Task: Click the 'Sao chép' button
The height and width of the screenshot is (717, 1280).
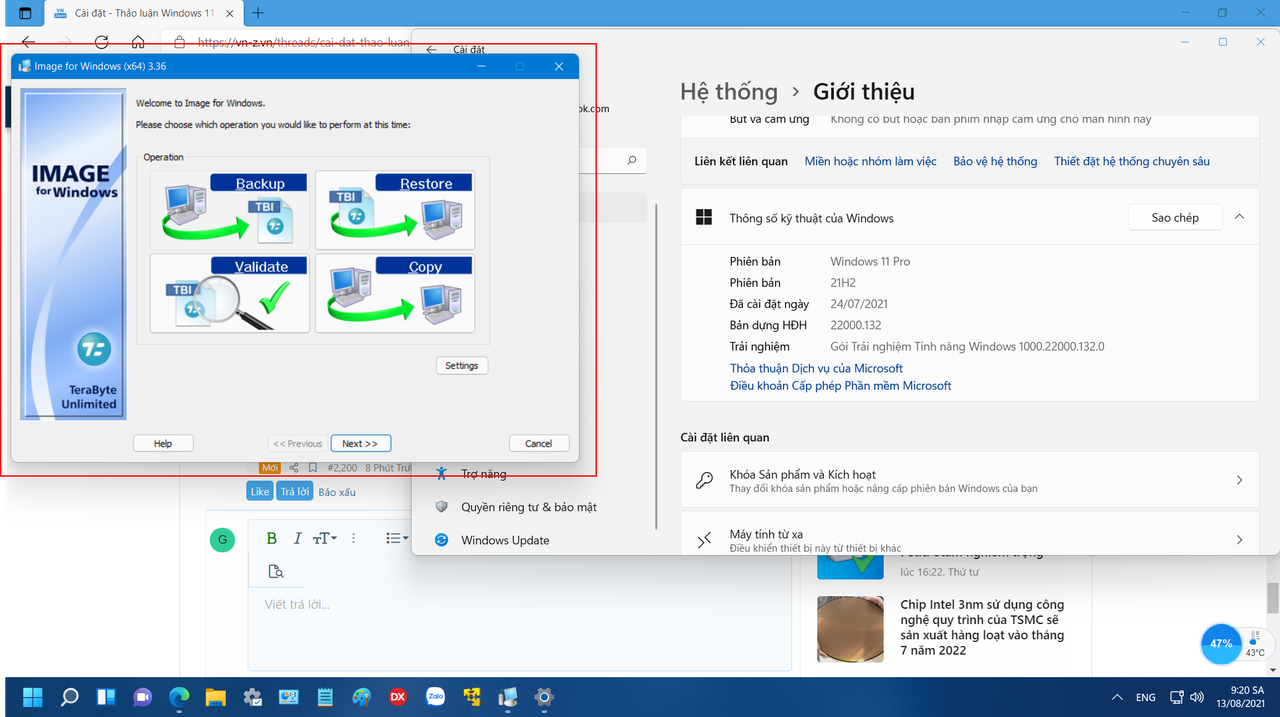Action: pyautogui.click(x=1175, y=218)
